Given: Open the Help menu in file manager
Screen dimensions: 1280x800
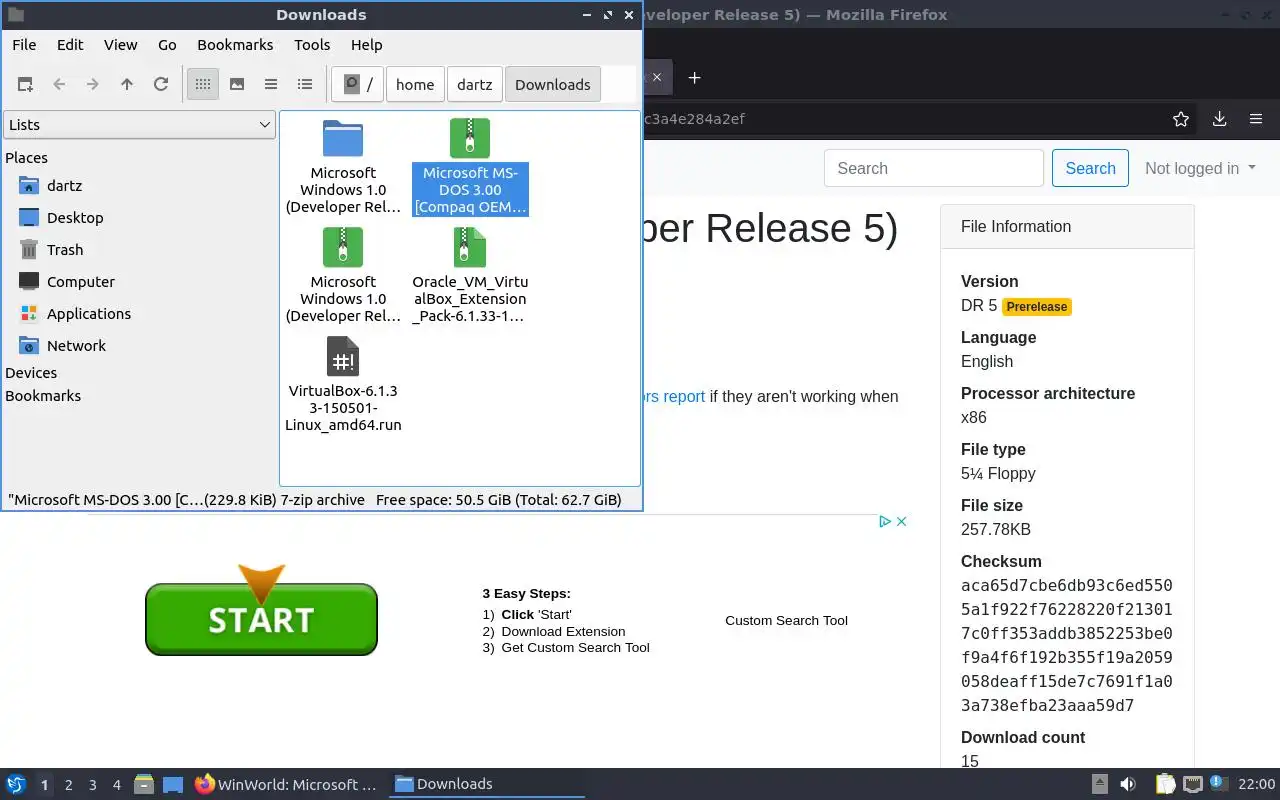Looking at the screenshot, I should [x=367, y=45].
